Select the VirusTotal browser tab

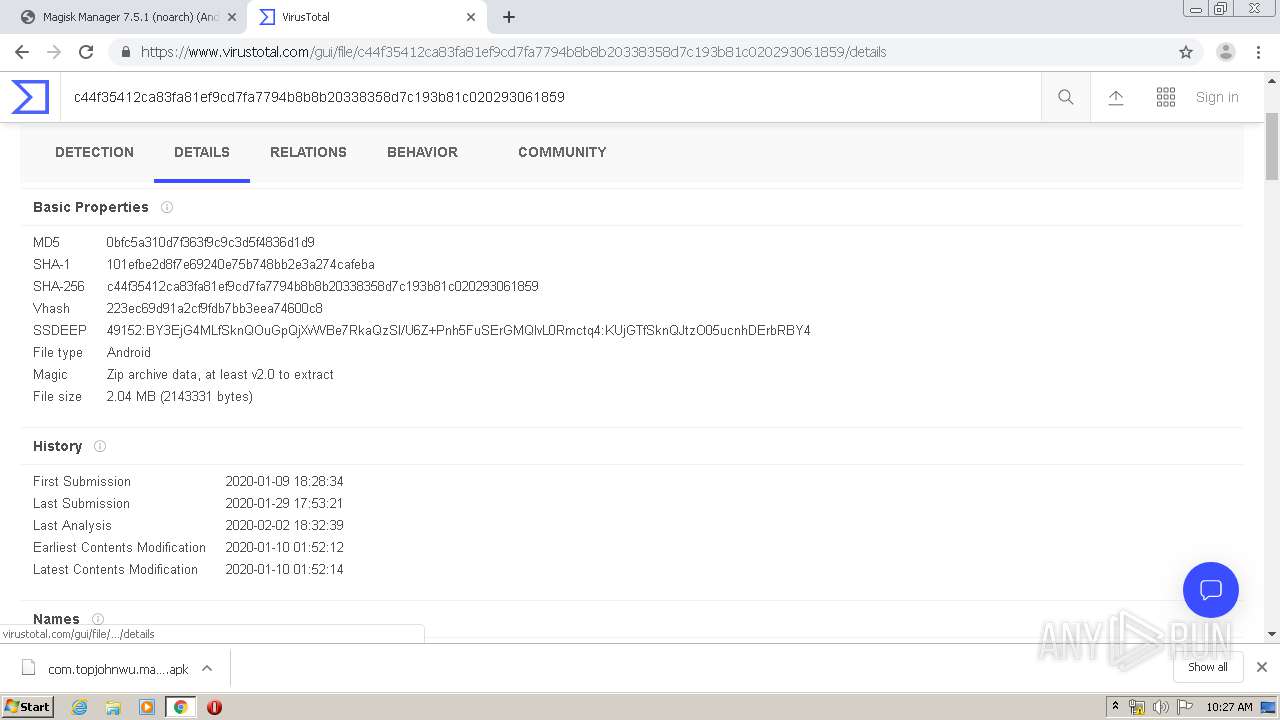tap(366, 17)
